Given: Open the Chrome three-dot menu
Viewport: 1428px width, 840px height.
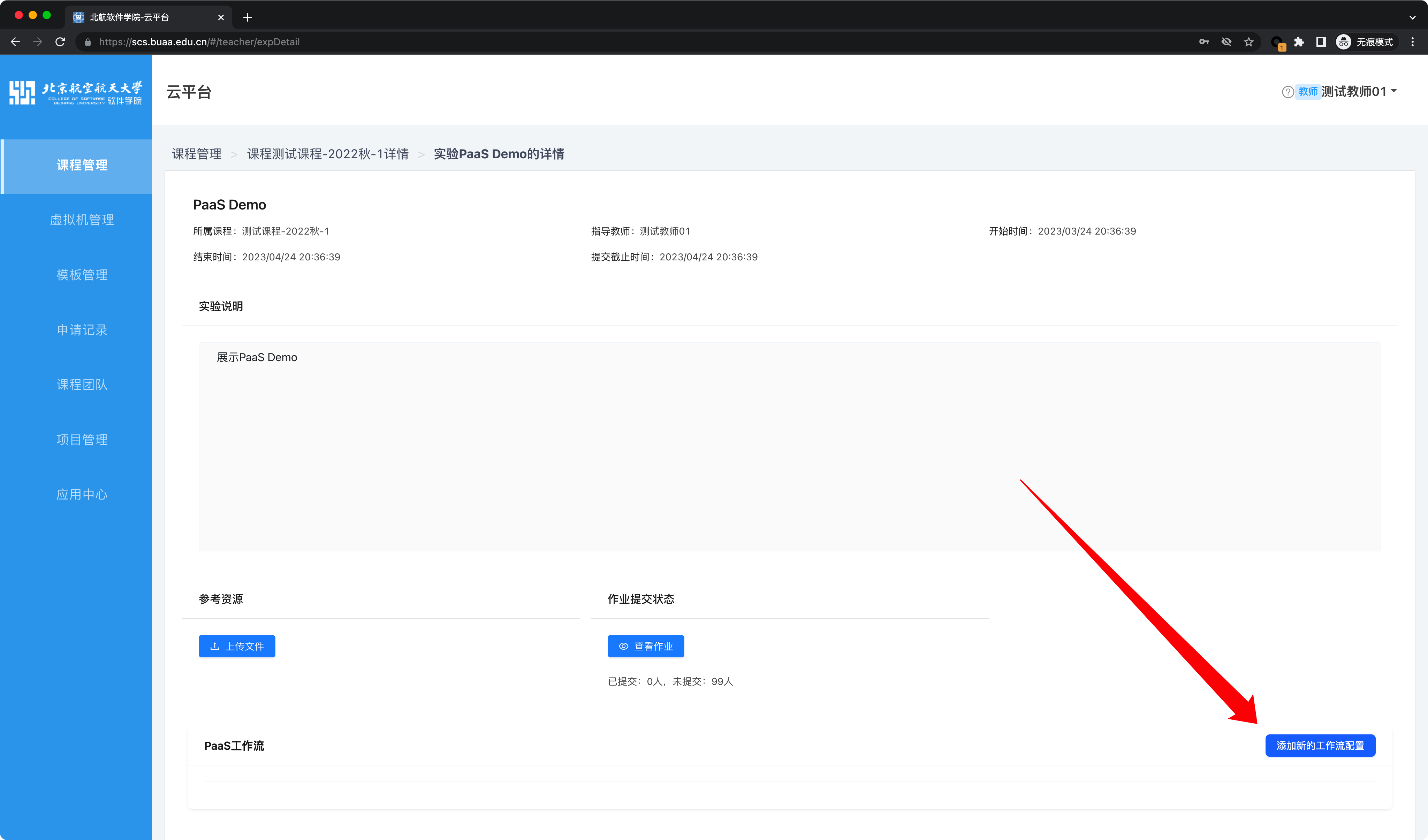Looking at the screenshot, I should point(1413,42).
